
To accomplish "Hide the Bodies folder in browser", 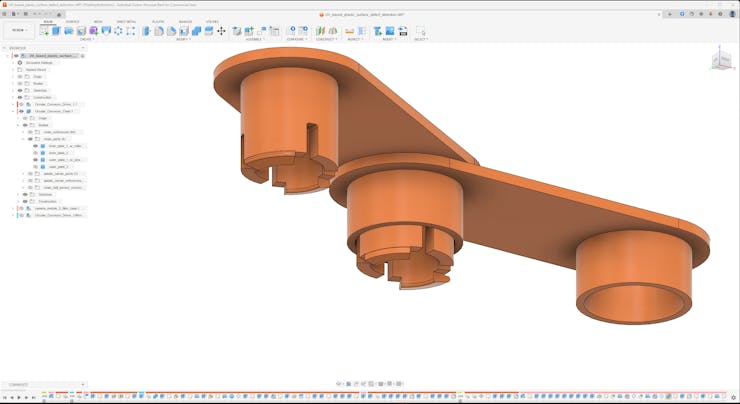I will tap(20, 83).
